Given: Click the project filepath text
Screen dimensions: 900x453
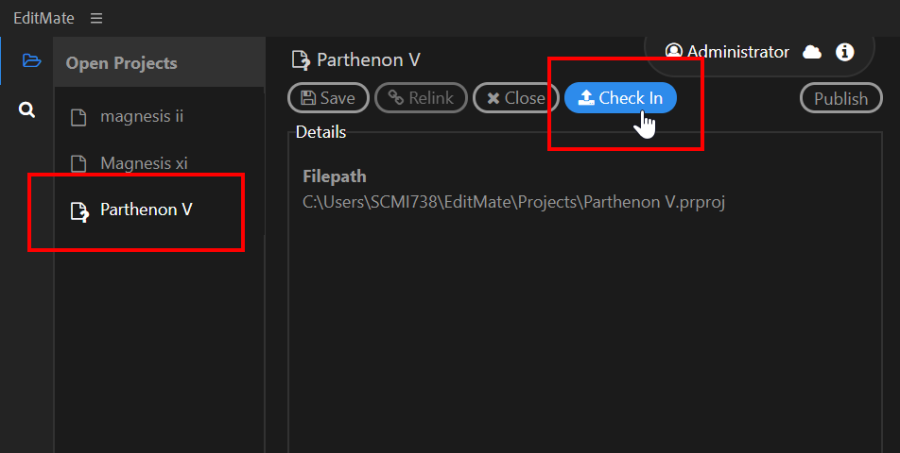Looking at the screenshot, I should click(514, 203).
